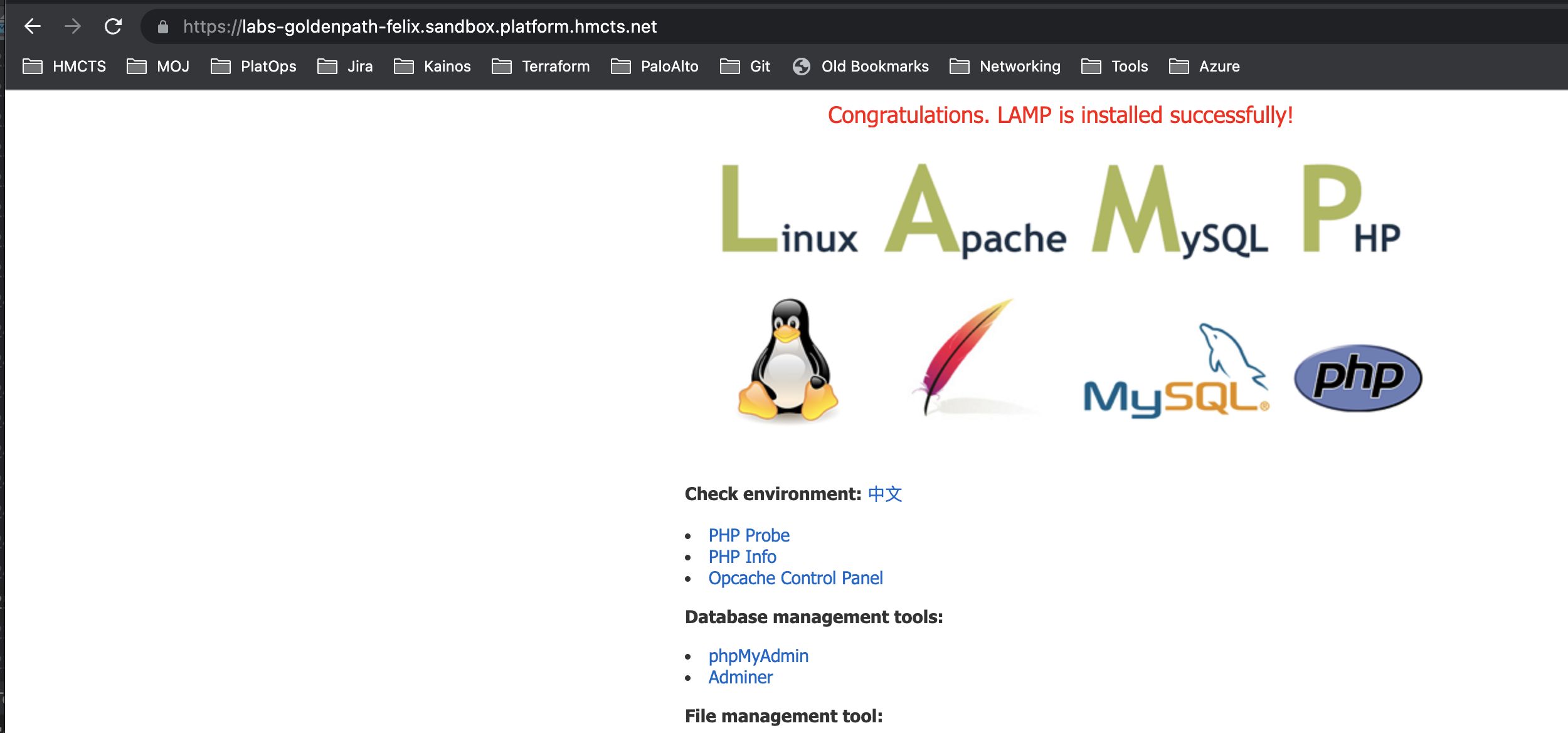Click the Linux Tux penguin logo

tap(788, 360)
